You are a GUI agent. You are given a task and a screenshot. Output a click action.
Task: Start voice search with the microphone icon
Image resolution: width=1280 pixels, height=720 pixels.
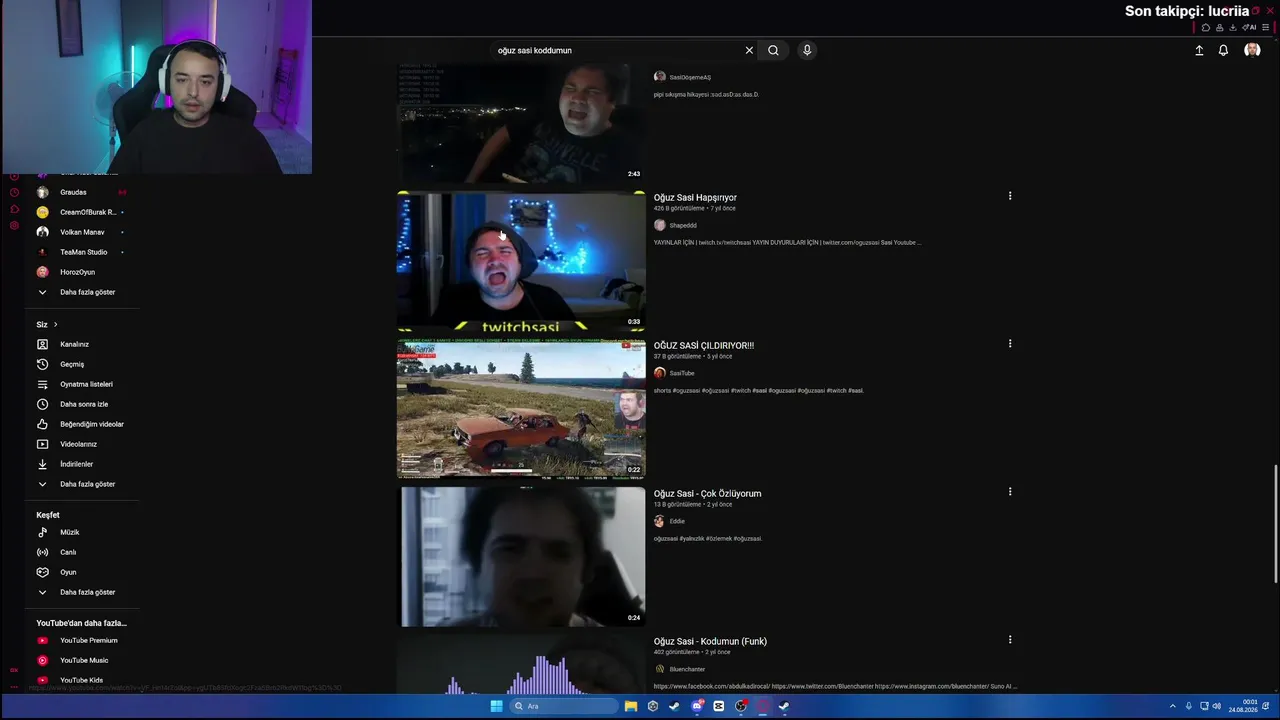[807, 50]
